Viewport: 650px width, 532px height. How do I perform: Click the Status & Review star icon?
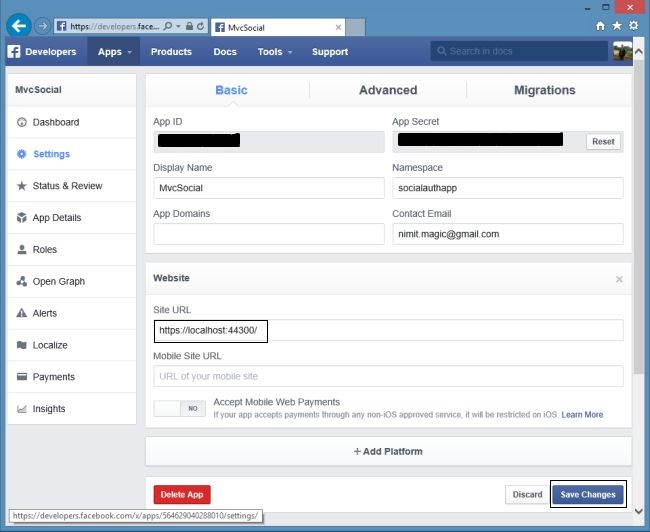[x=22, y=186]
